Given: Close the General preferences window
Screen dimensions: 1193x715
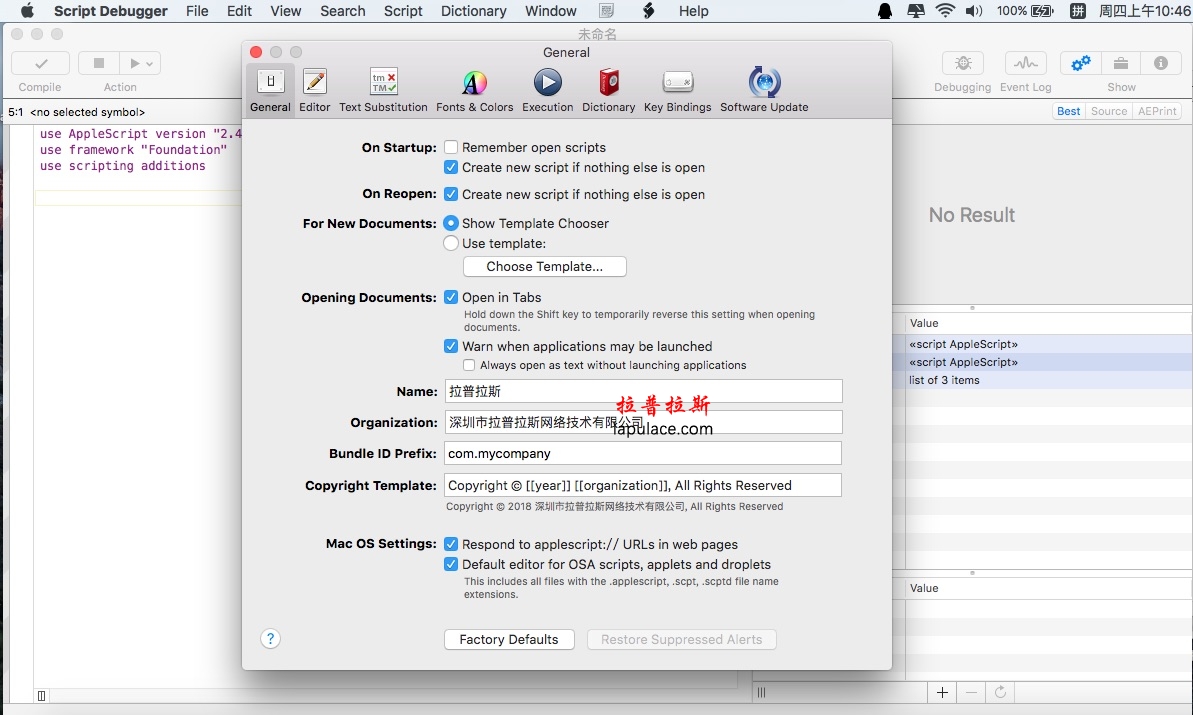Looking at the screenshot, I should coord(256,52).
